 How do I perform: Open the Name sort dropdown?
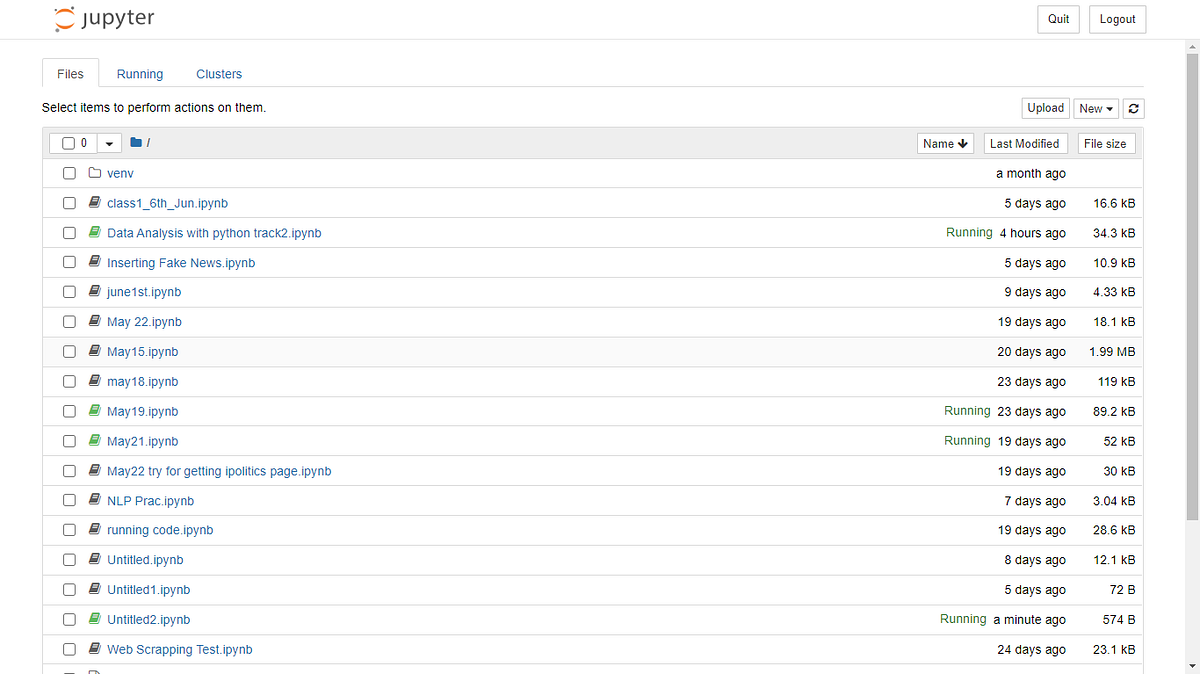(944, 143)
